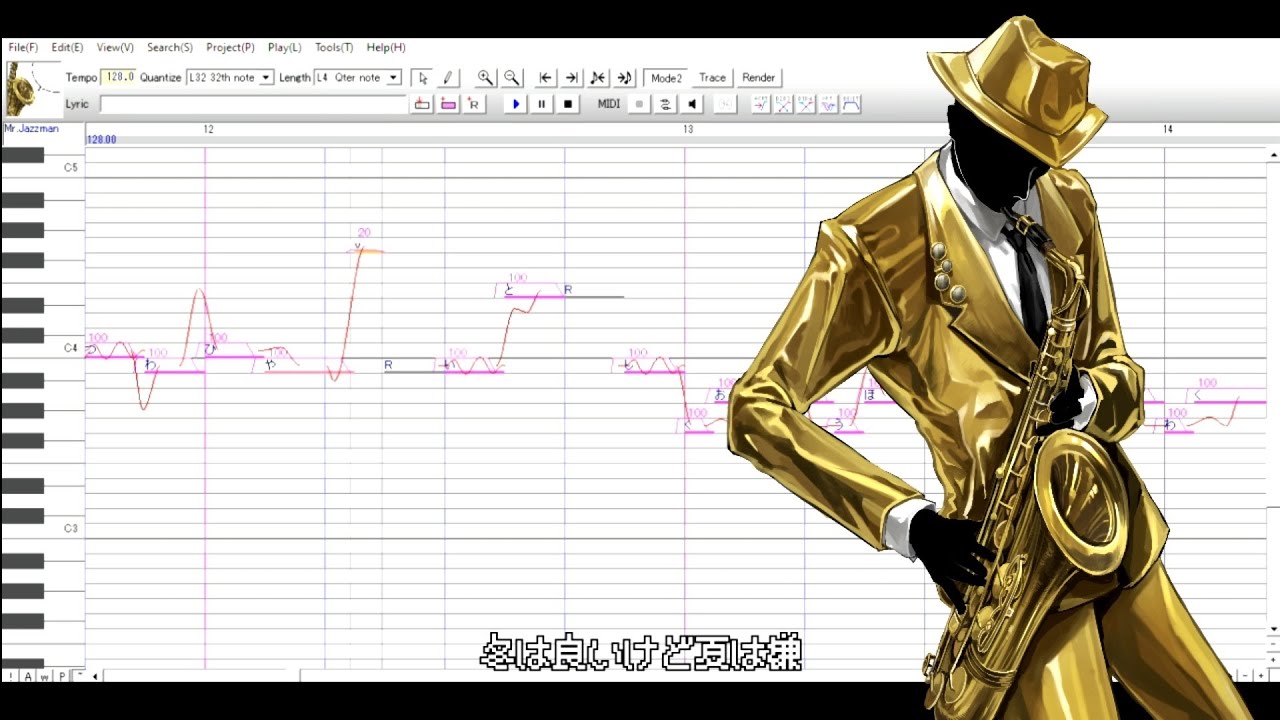Open the Length dropdown
The height and width of the screenshot is (720, 1280).
[394, 78]
